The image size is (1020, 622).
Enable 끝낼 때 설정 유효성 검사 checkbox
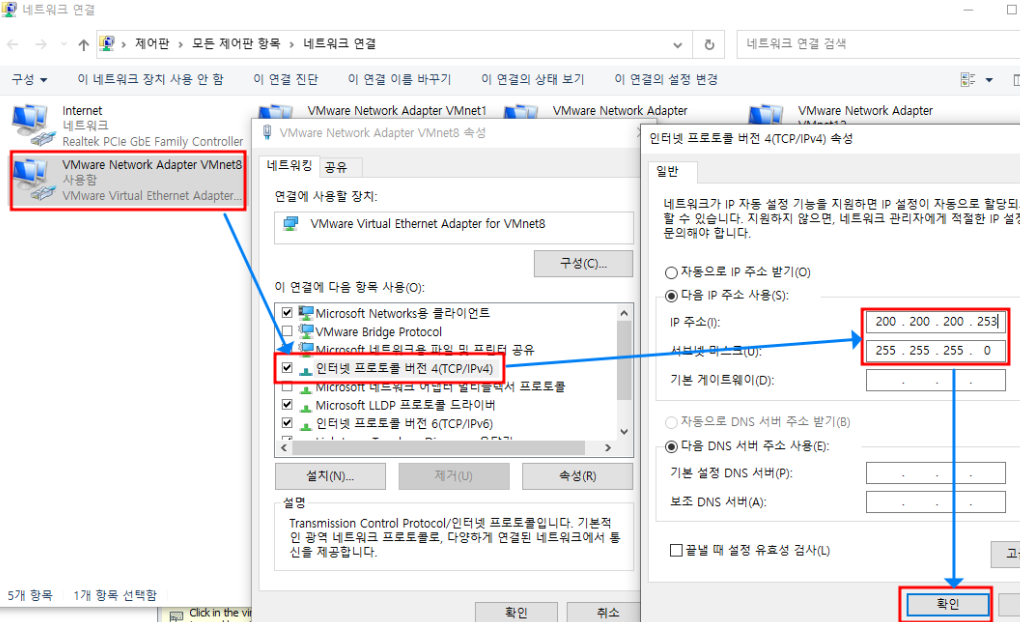pyautogui.click(x=676, y=550)
